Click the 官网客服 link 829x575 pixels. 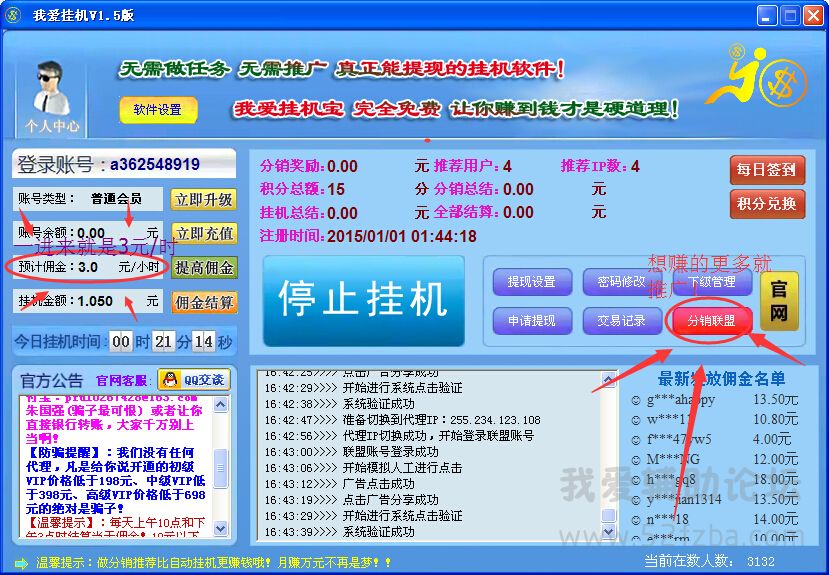(x=122, y=381)
